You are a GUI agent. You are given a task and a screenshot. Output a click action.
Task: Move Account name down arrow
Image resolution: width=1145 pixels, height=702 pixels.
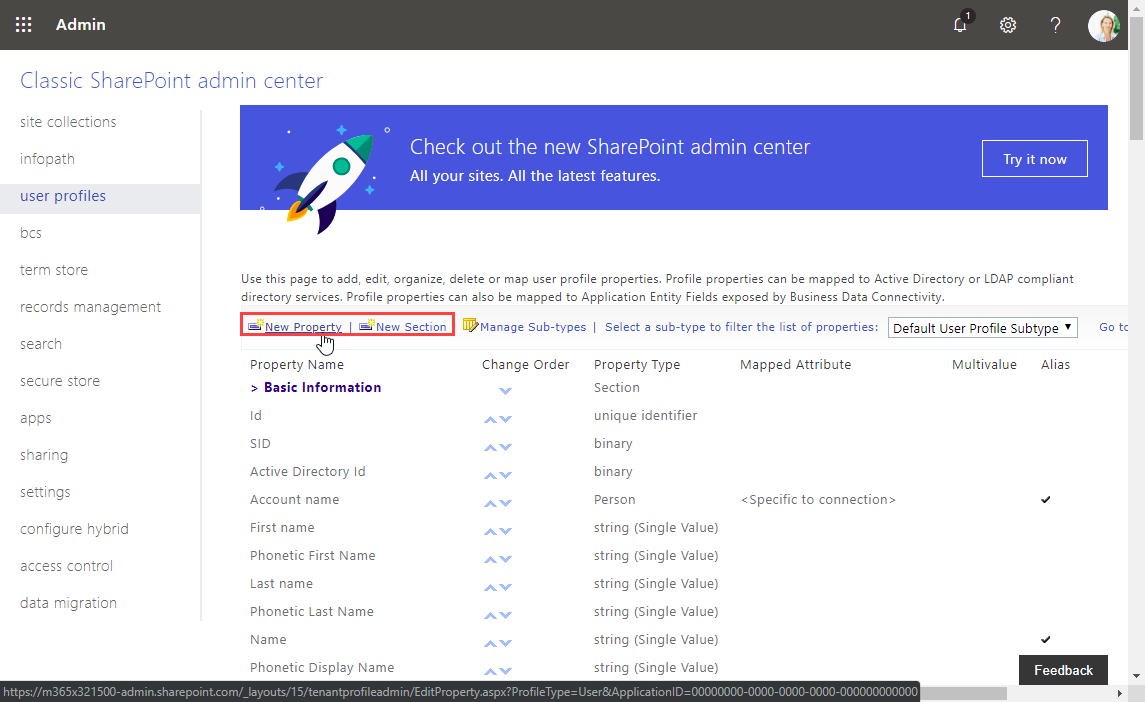click(x=505, y=503)
